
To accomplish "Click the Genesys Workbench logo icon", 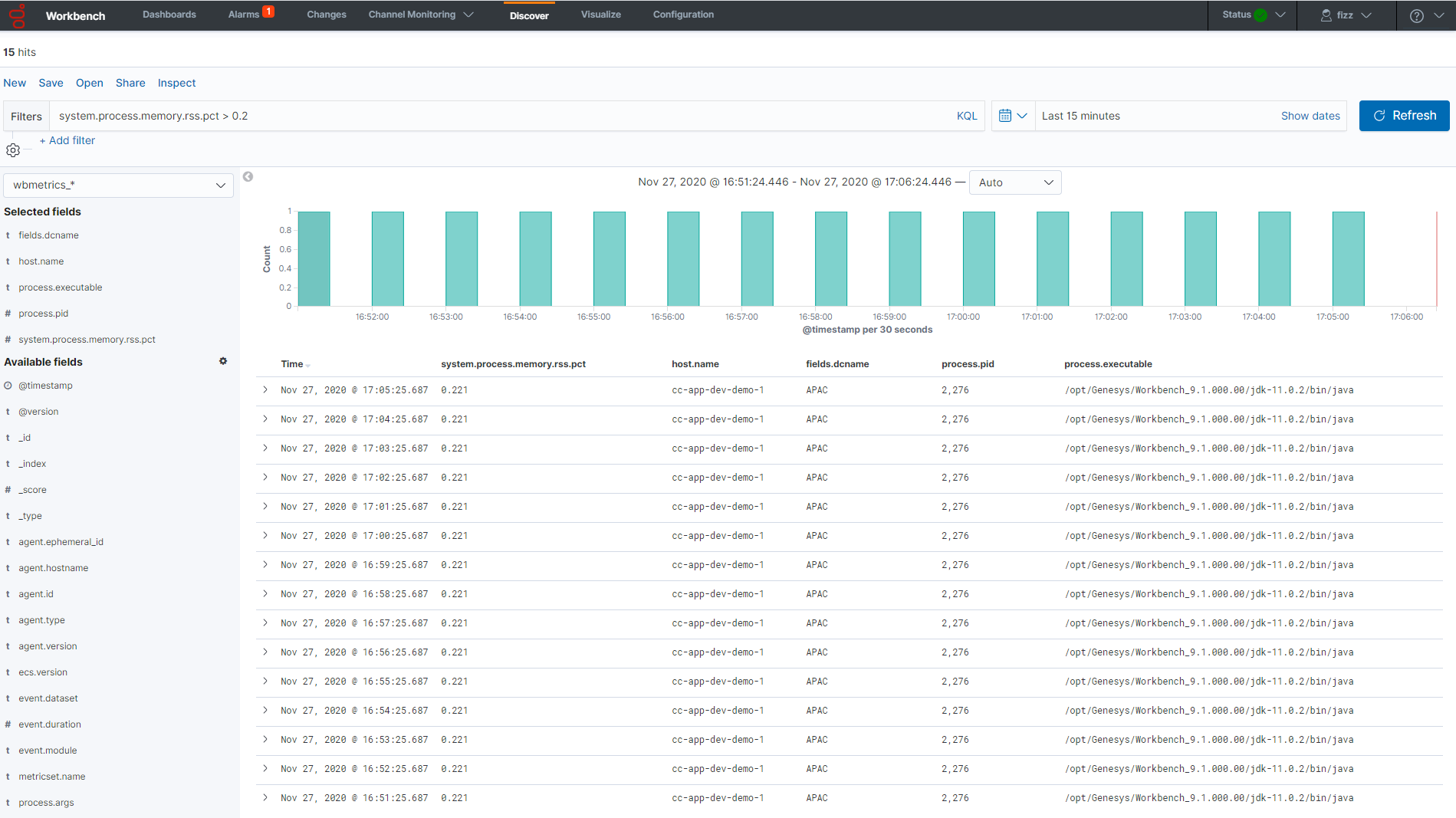I will click(x=15, y=15).
